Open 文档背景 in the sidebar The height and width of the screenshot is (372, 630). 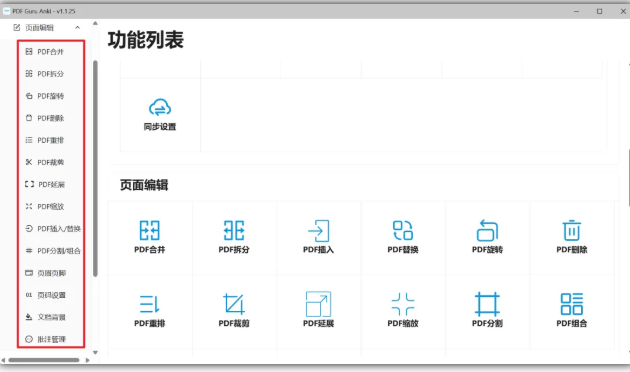[x=45, y=317]
